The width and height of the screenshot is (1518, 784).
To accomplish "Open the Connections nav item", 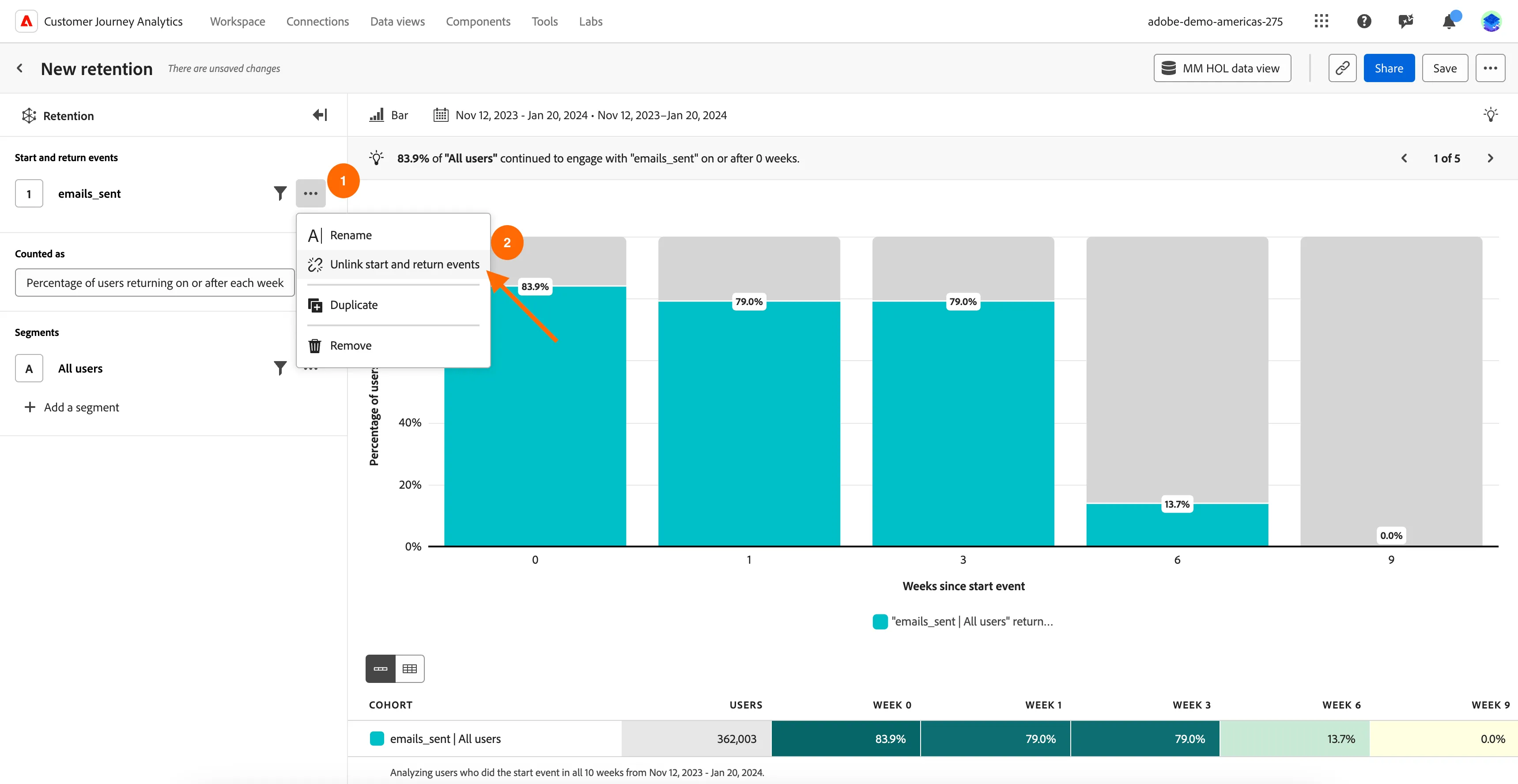I will pyautogui.click(x=317, y=21).
